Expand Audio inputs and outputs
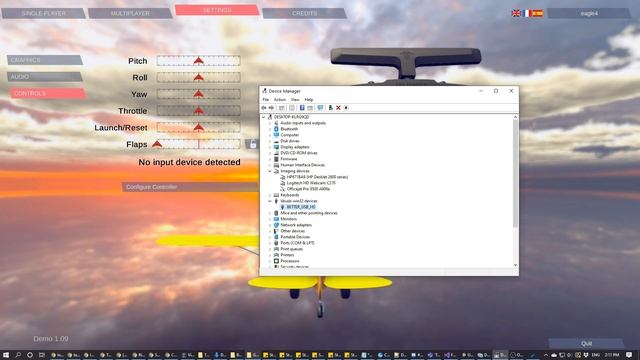Screen dimensions: 640x360 (270, 123)
